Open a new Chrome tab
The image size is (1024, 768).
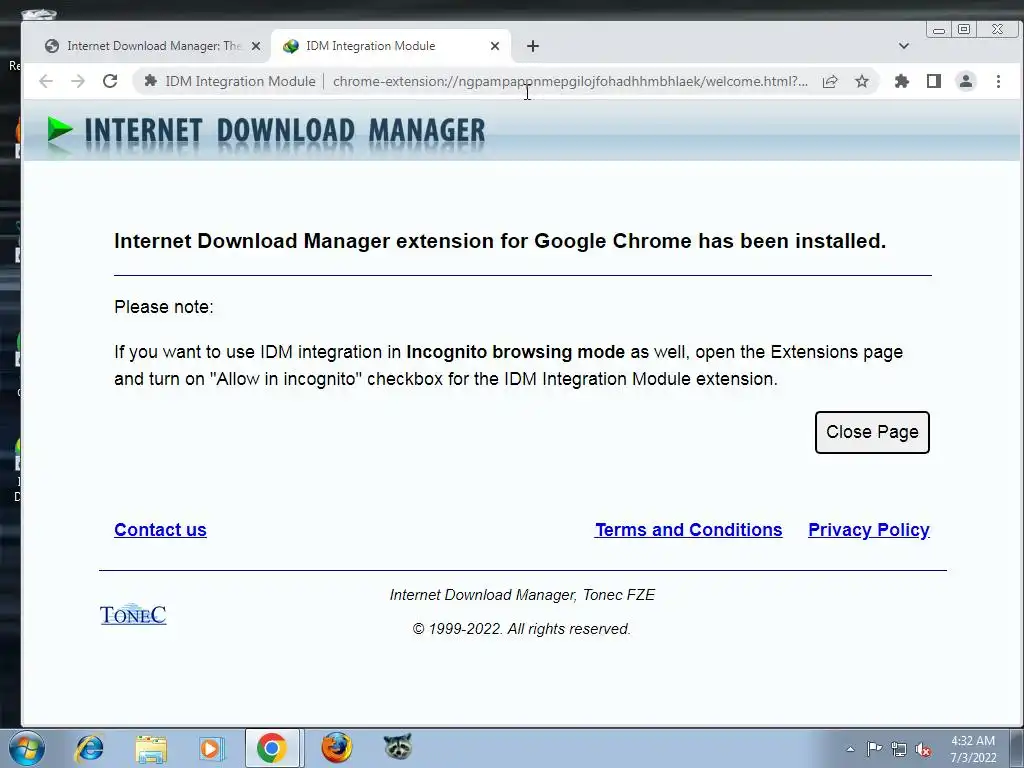(532, 46)
